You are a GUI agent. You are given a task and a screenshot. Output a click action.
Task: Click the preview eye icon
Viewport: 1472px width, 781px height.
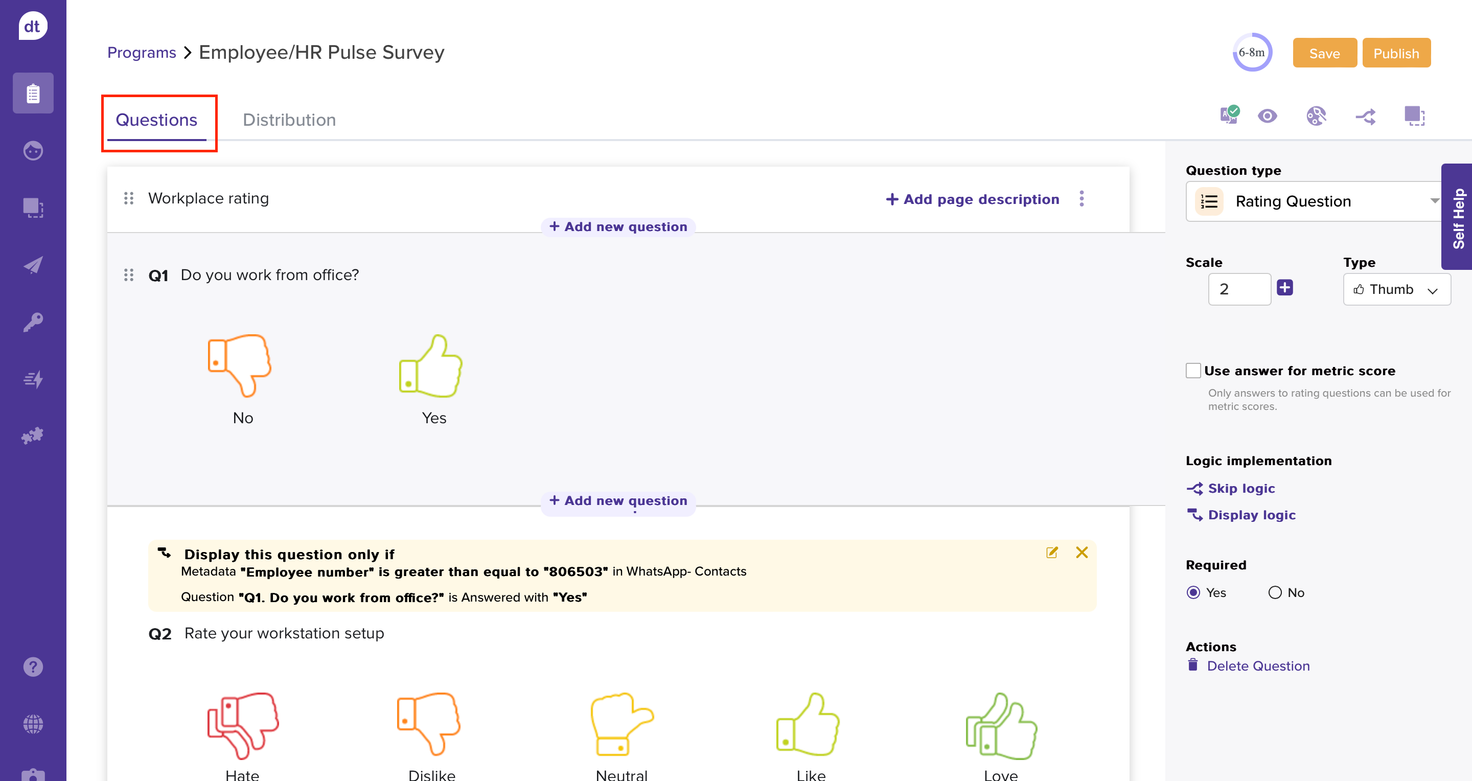click(1267, 116)
